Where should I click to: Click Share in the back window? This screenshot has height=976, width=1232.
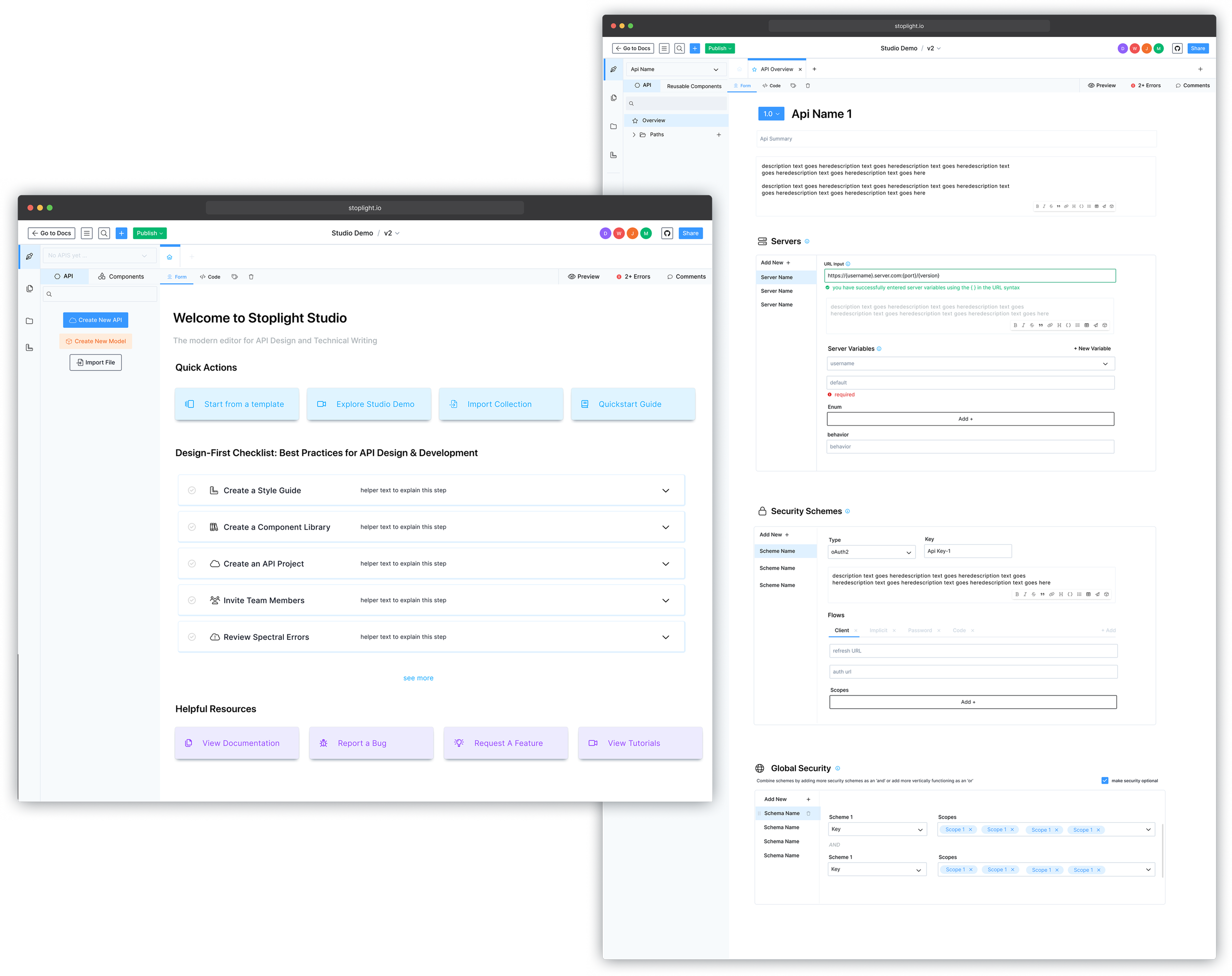point(1198,49)
